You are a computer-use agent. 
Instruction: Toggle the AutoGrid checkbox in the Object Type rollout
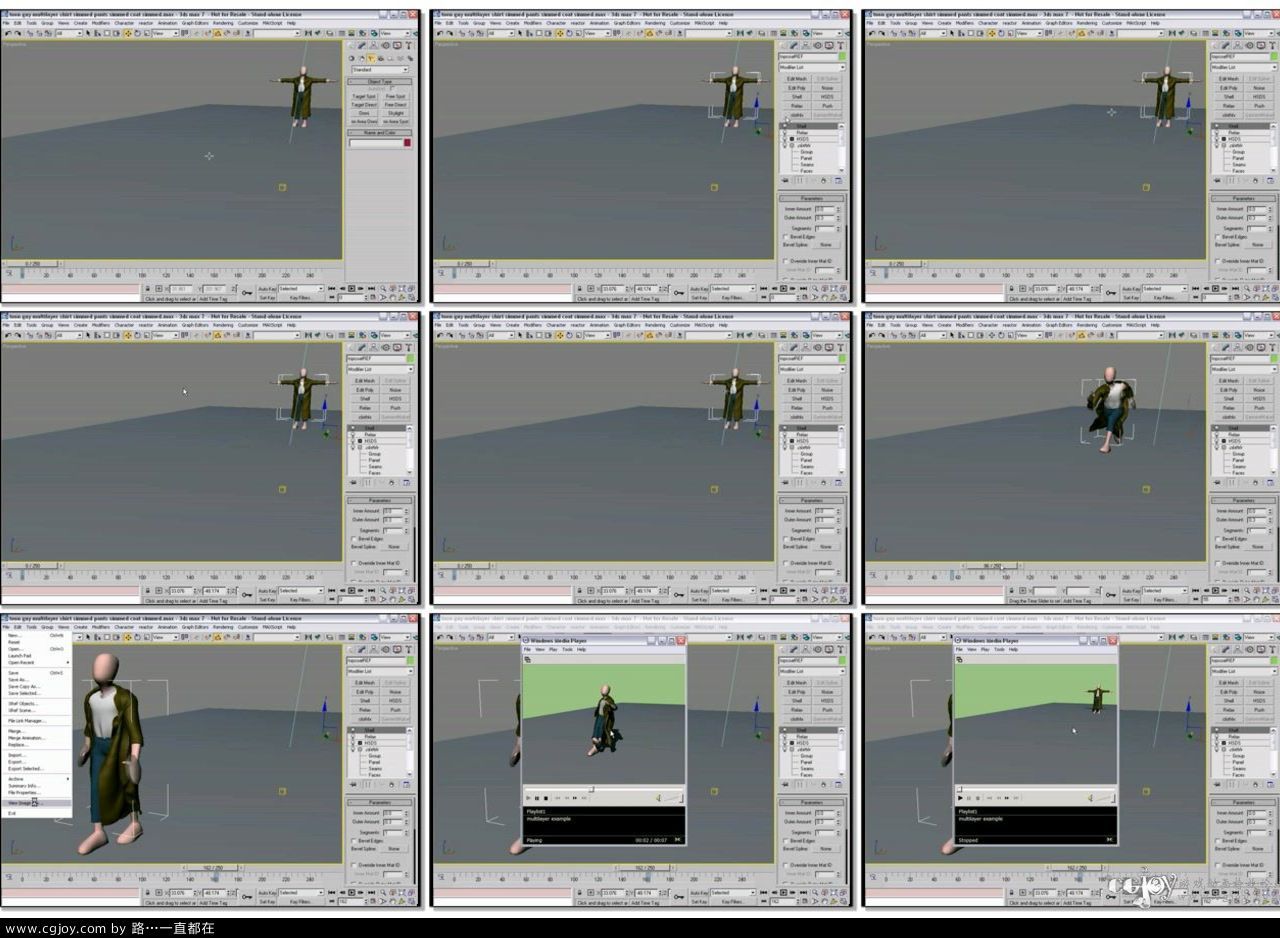pos(391,88)
